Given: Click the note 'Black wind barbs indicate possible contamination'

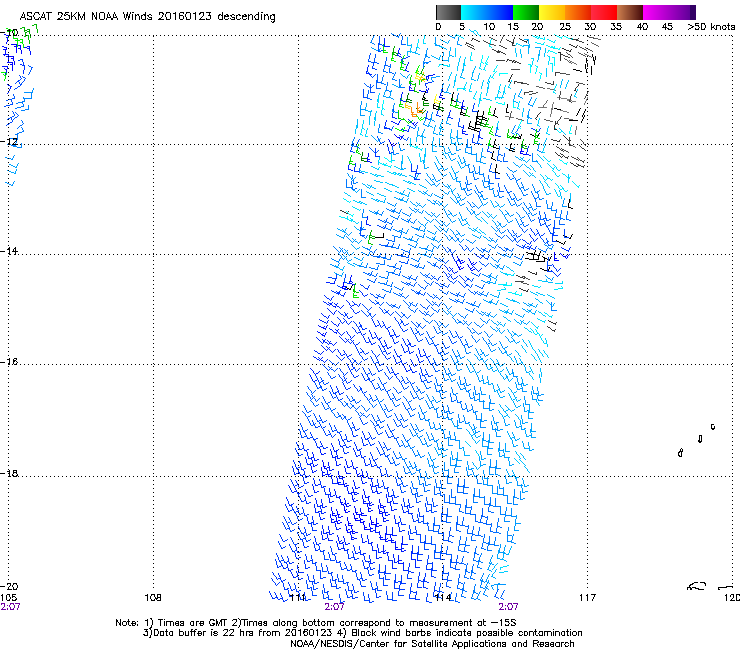Looking at the screenshot, I should pos(466,633).
